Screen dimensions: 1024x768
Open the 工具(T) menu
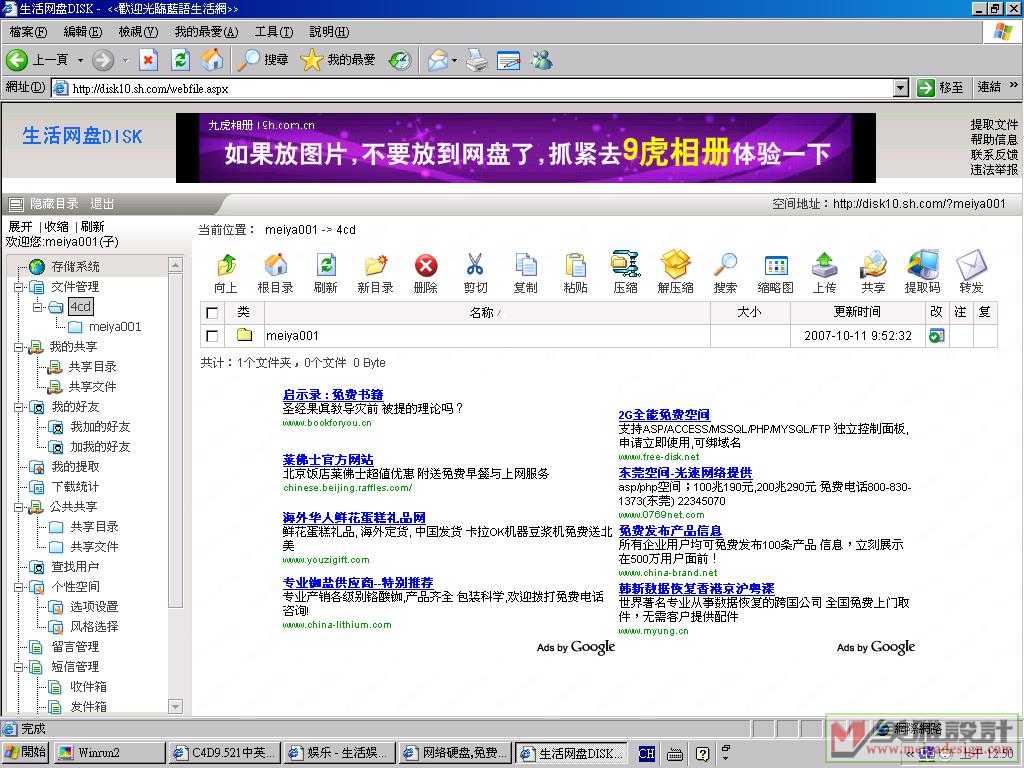(x=274, y=31)
